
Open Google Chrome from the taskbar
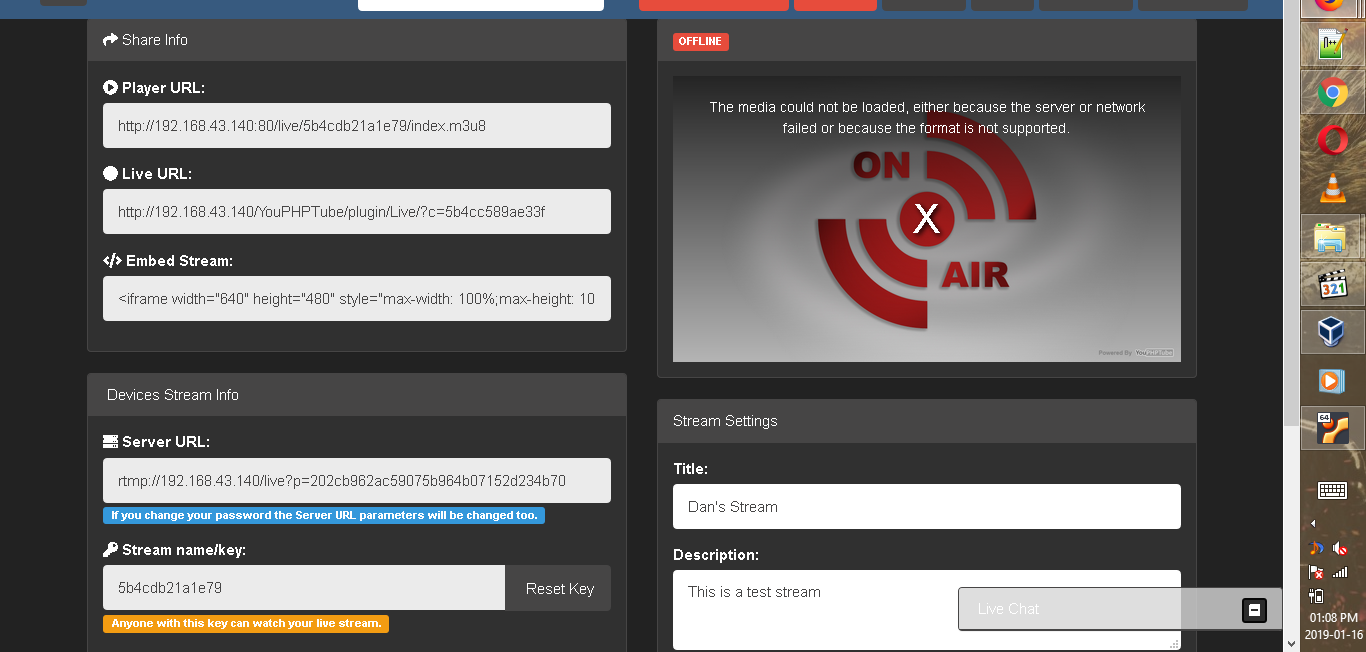click(1332, 92)
